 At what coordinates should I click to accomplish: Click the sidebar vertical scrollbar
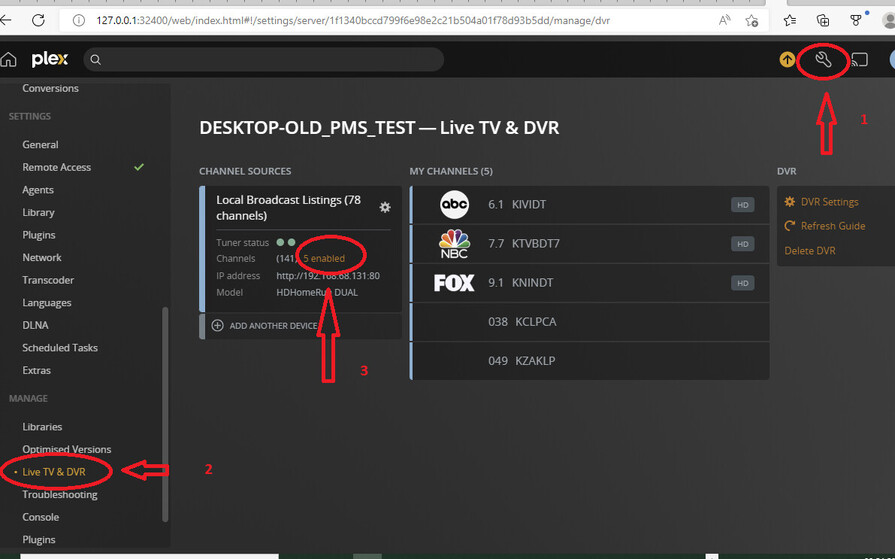pos(166,414)
